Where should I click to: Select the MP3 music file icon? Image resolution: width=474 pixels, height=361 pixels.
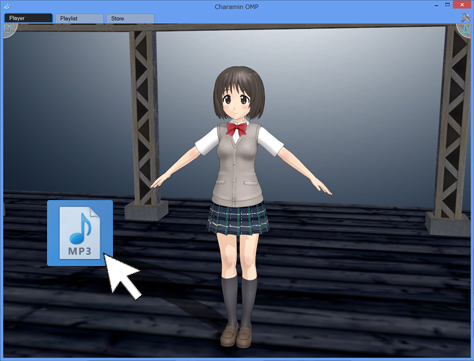[x=80, y=233]
